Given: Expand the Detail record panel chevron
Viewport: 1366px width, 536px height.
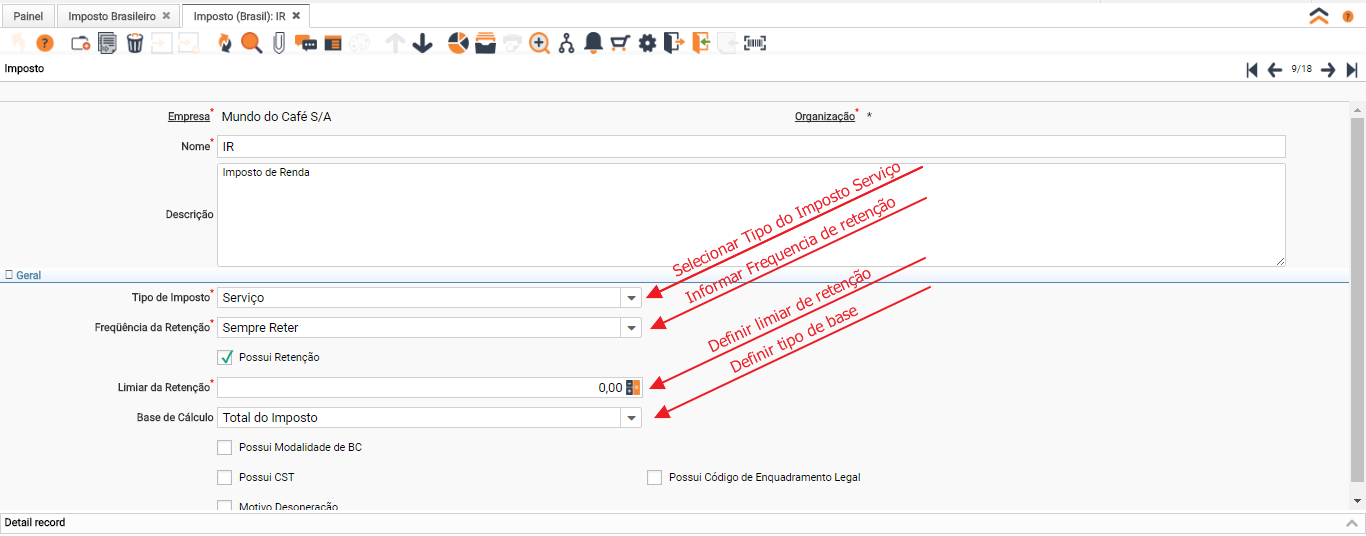Looking at the screenshot, I should (1351, 523).
